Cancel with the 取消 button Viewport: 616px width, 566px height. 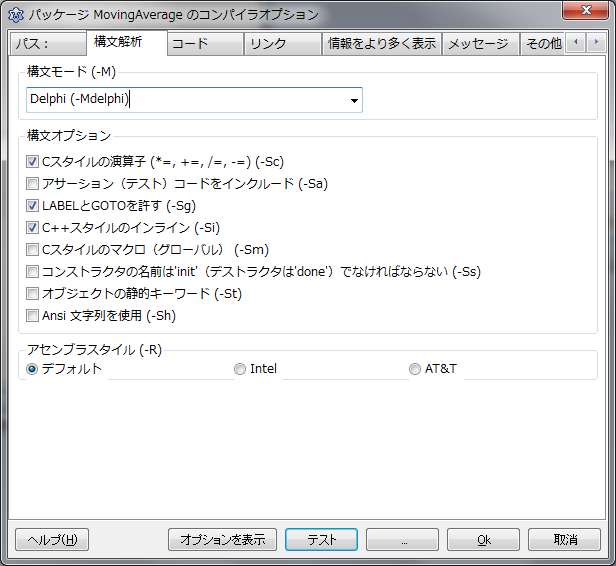pyautogui.click(x=564, y=540)
